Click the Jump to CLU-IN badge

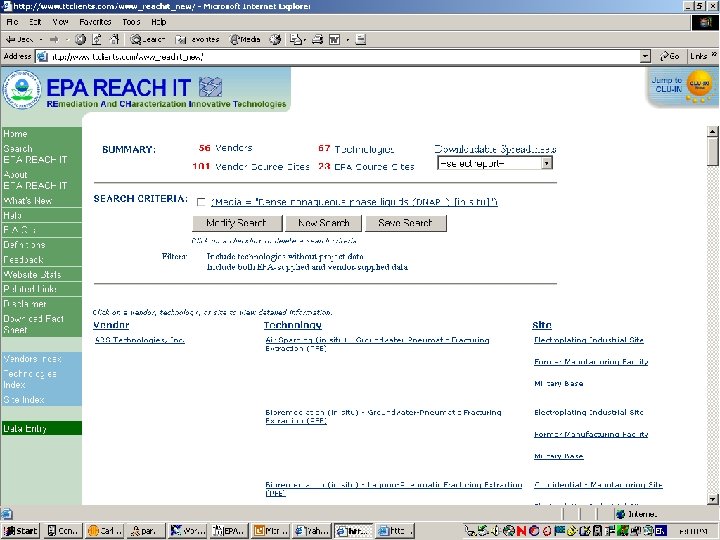682,87
